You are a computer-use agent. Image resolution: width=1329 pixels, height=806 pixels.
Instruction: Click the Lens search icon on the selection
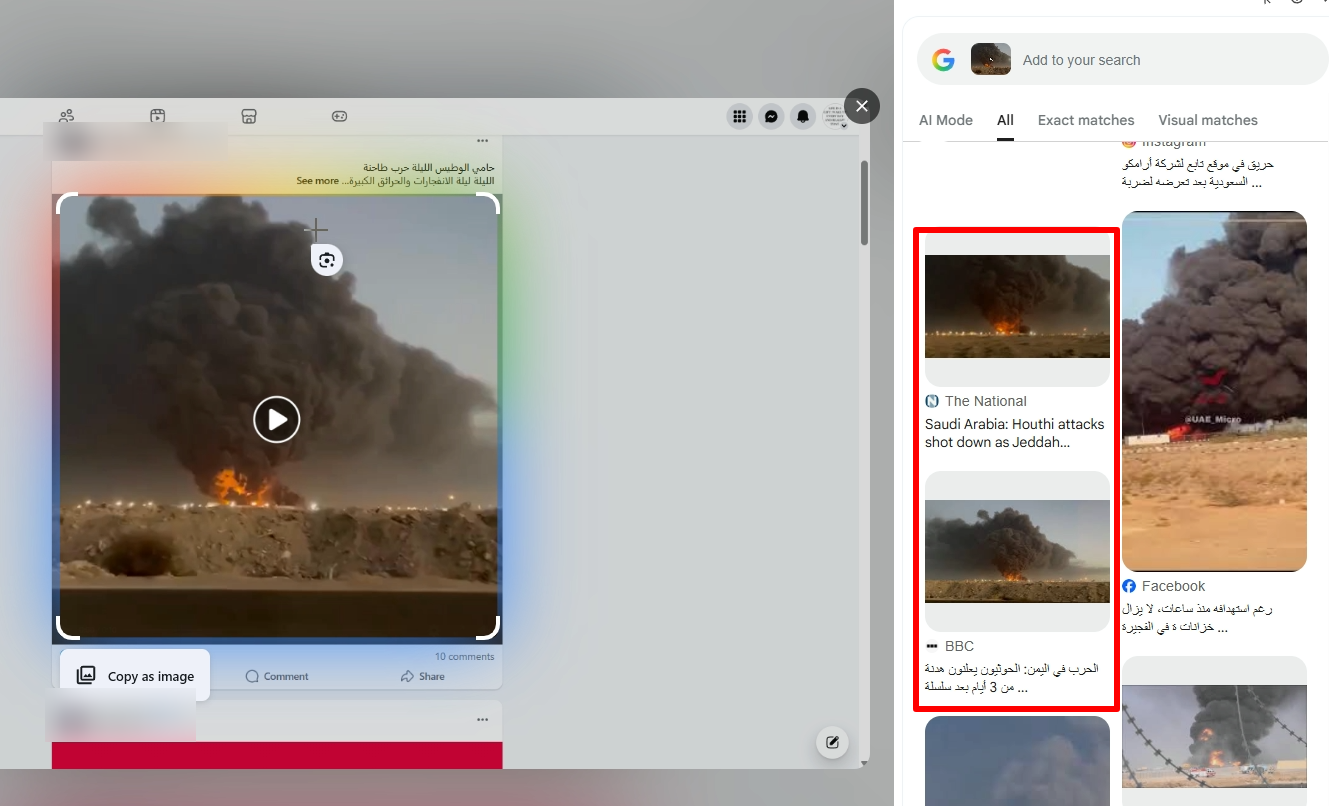(327, 261)
